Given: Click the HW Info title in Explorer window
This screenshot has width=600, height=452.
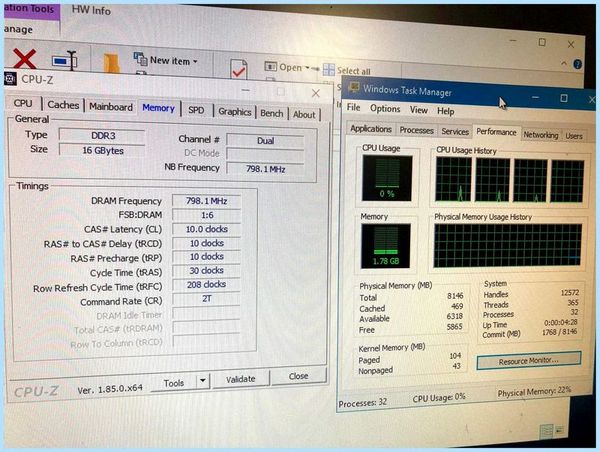Looking at the screenshot, I should (91, 10).
